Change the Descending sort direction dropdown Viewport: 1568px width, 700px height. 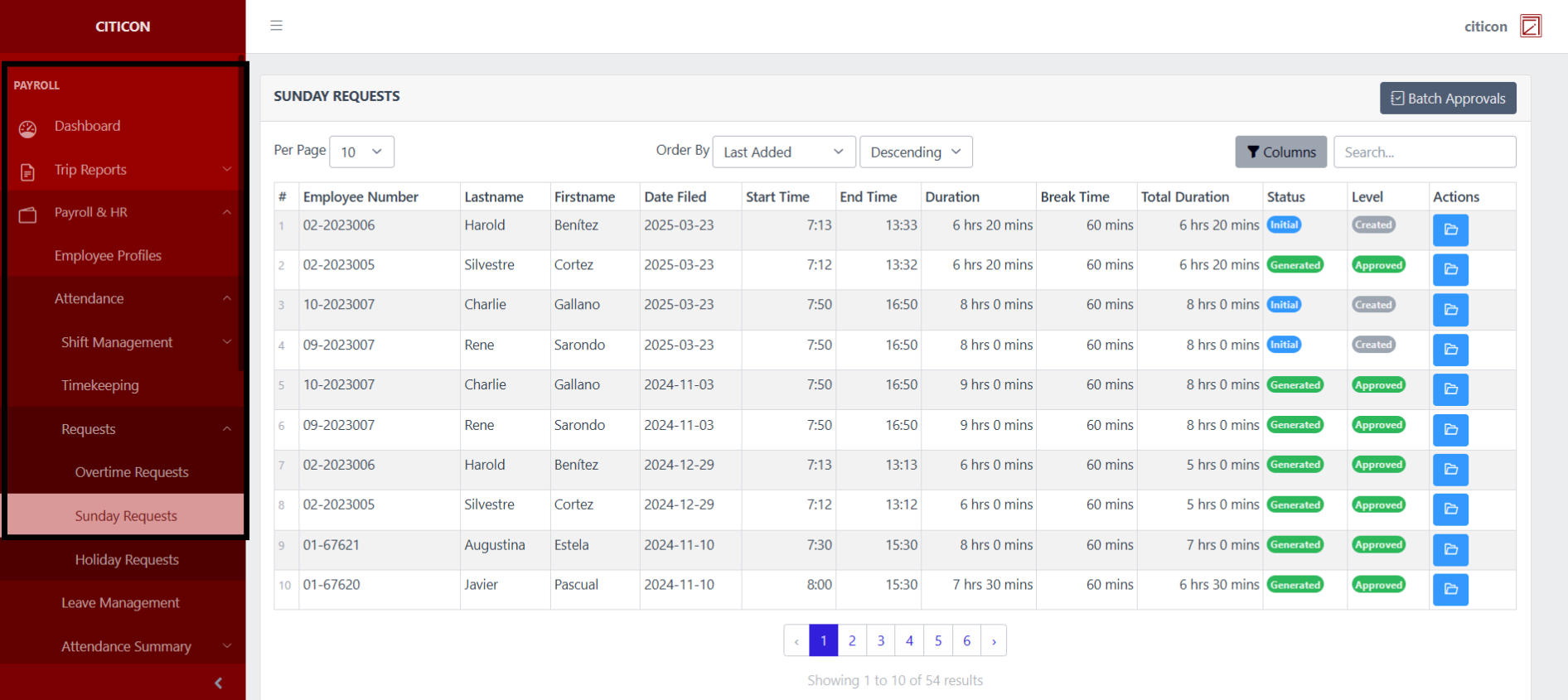[x=915, y=152]
